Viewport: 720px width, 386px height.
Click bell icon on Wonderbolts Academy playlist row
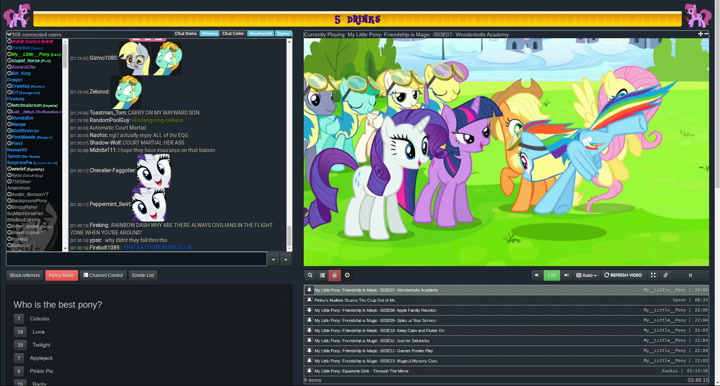coord(309,290)
